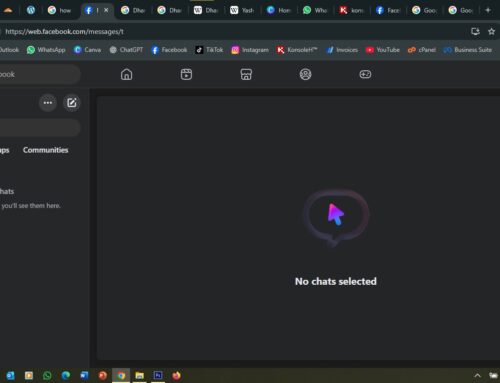
Task: Show hidden system tray icons
Action: [477, 376]
